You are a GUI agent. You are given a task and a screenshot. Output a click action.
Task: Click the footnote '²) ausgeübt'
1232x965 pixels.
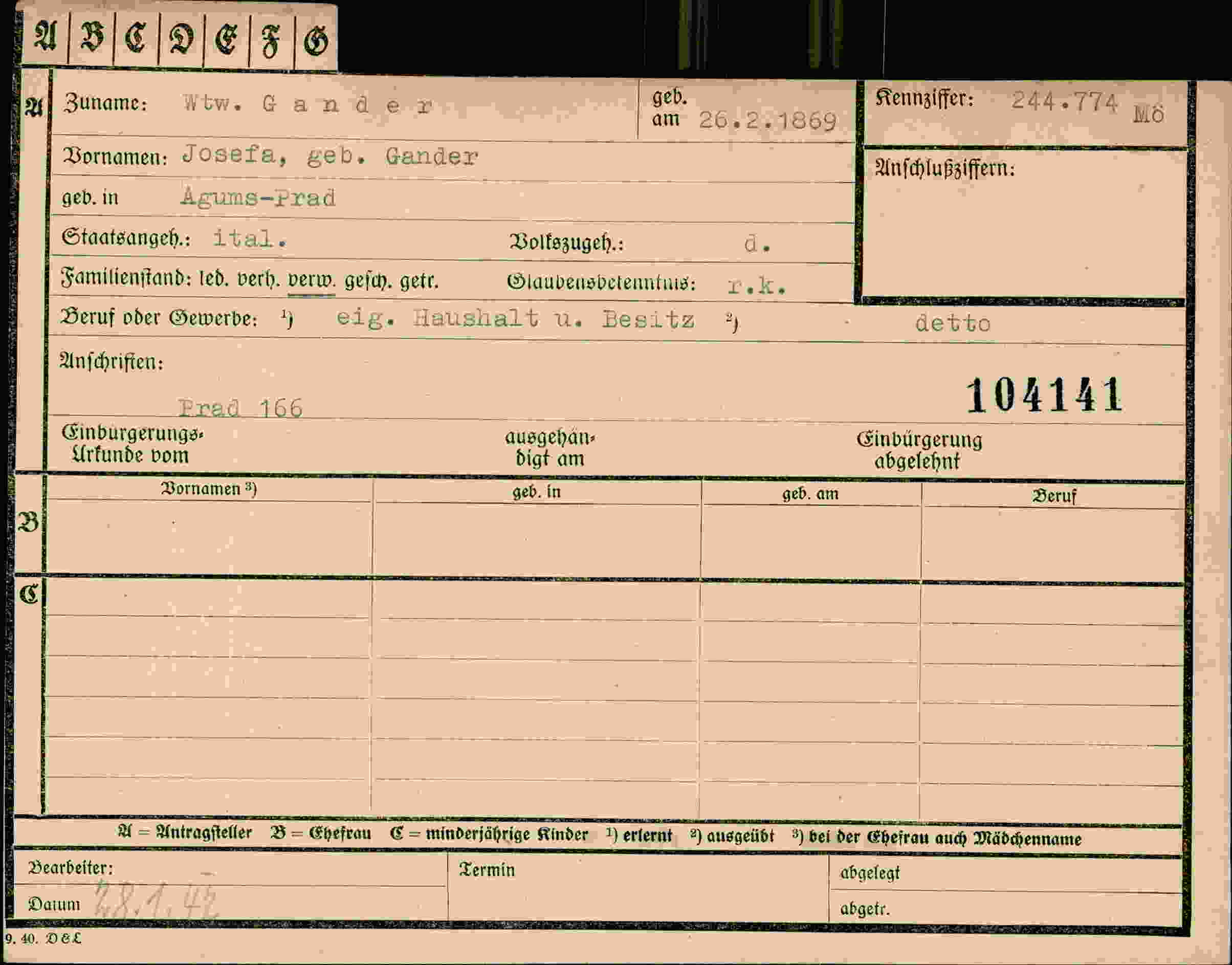(732, 836)
